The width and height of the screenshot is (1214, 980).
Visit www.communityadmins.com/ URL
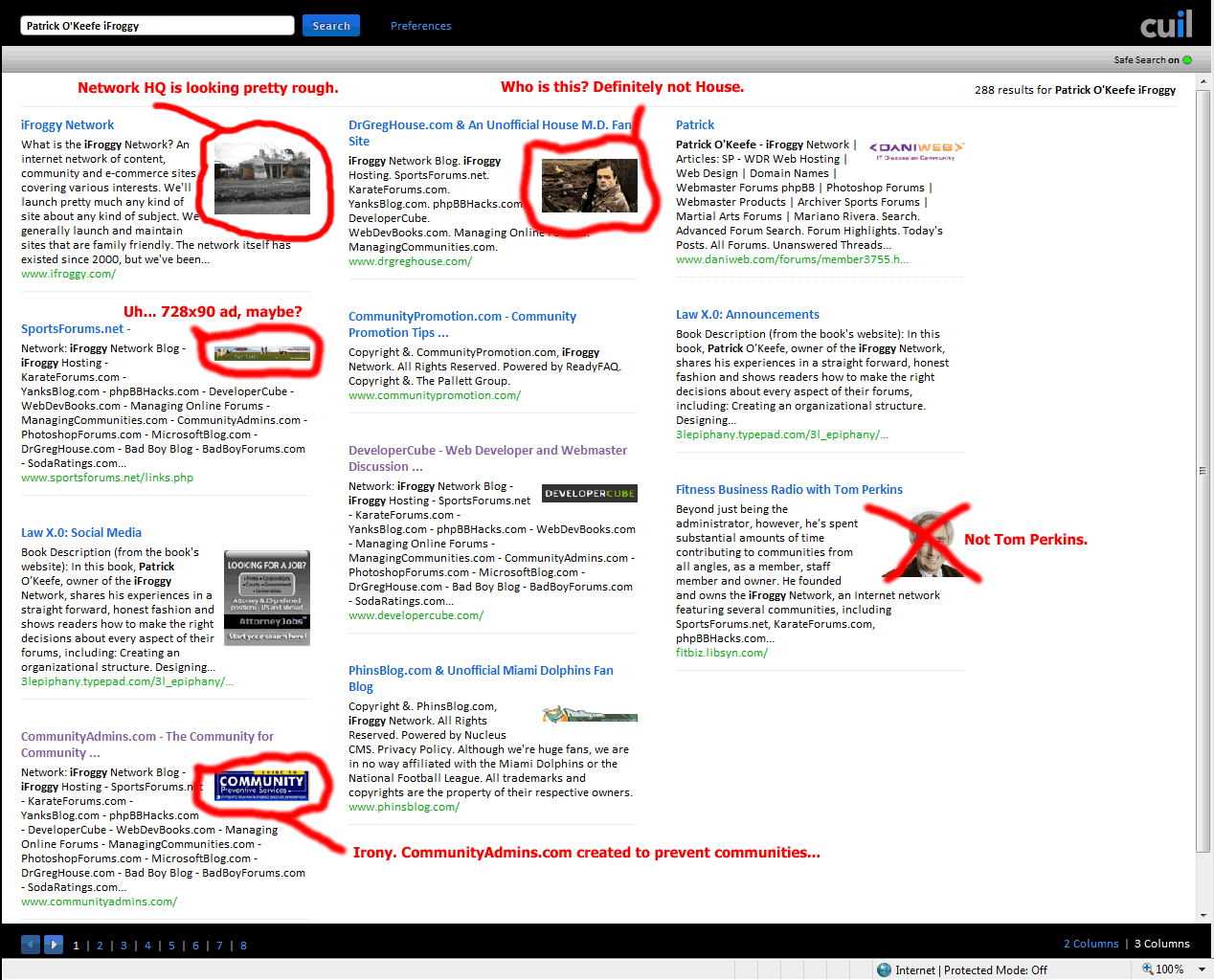[99, 902]
